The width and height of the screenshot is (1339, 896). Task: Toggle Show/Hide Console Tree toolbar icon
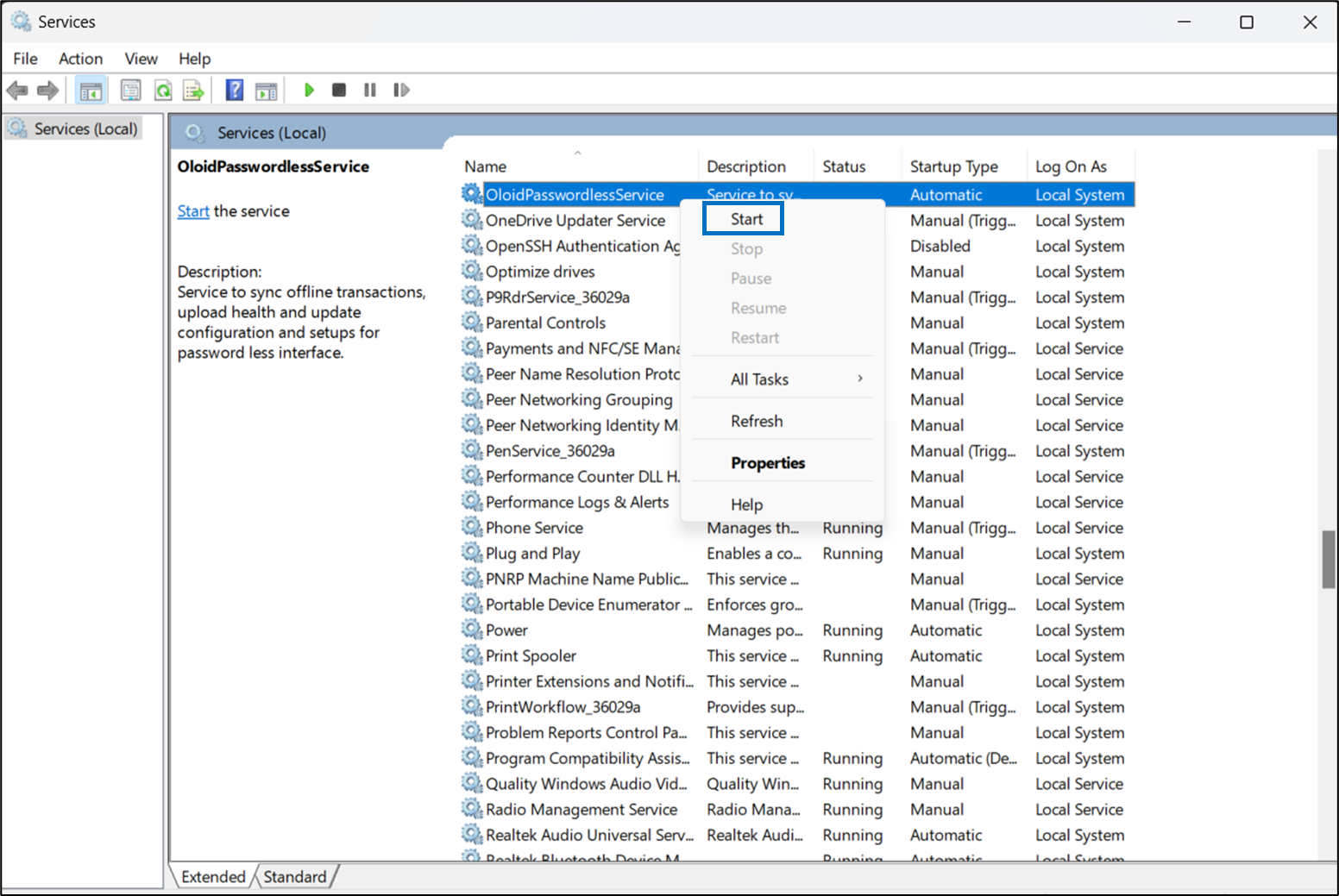click(91, 90)
